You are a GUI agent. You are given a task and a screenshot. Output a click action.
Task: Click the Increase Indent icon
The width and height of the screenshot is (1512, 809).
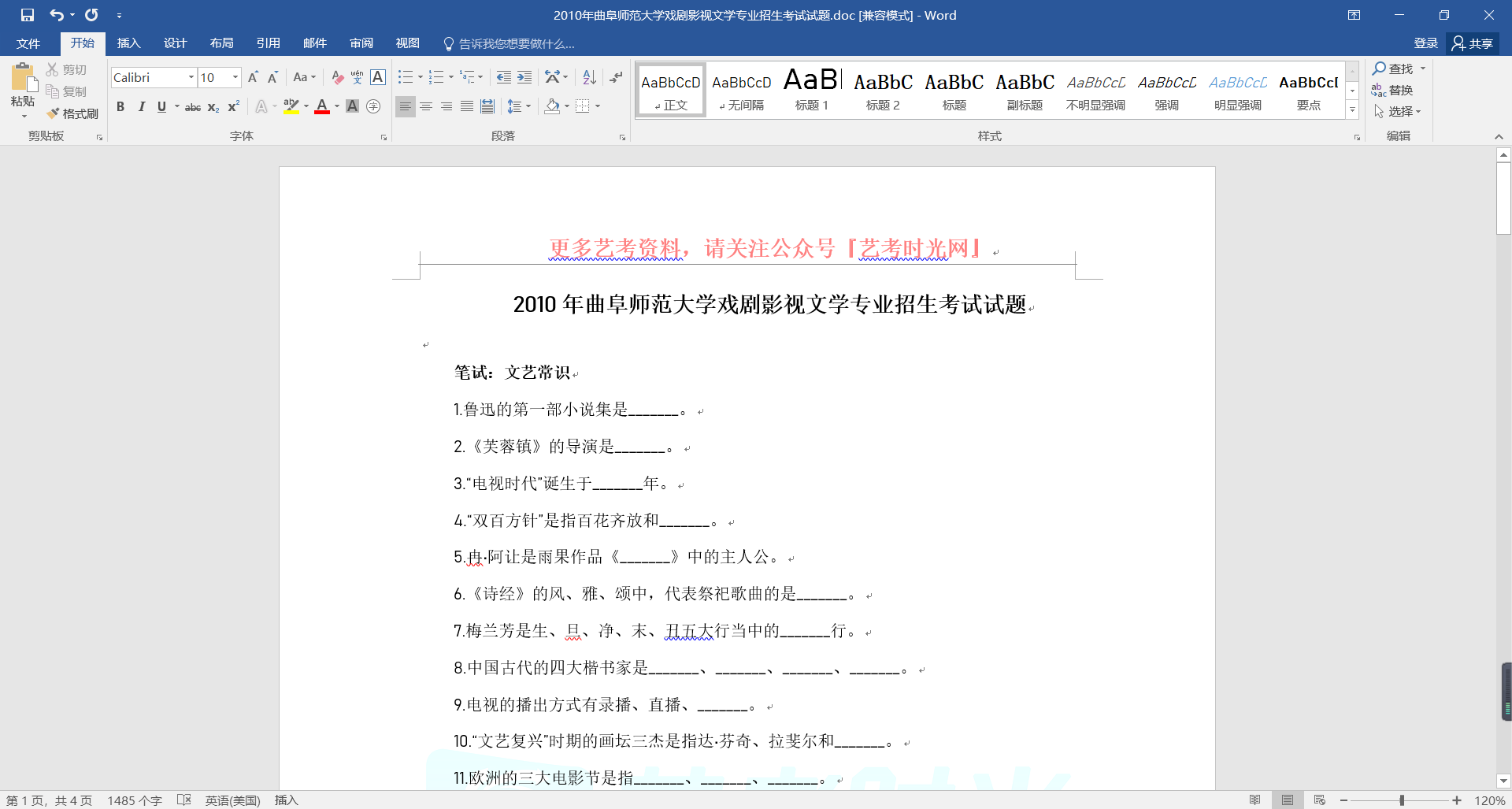pyautogui.click(x=524, y=77)
